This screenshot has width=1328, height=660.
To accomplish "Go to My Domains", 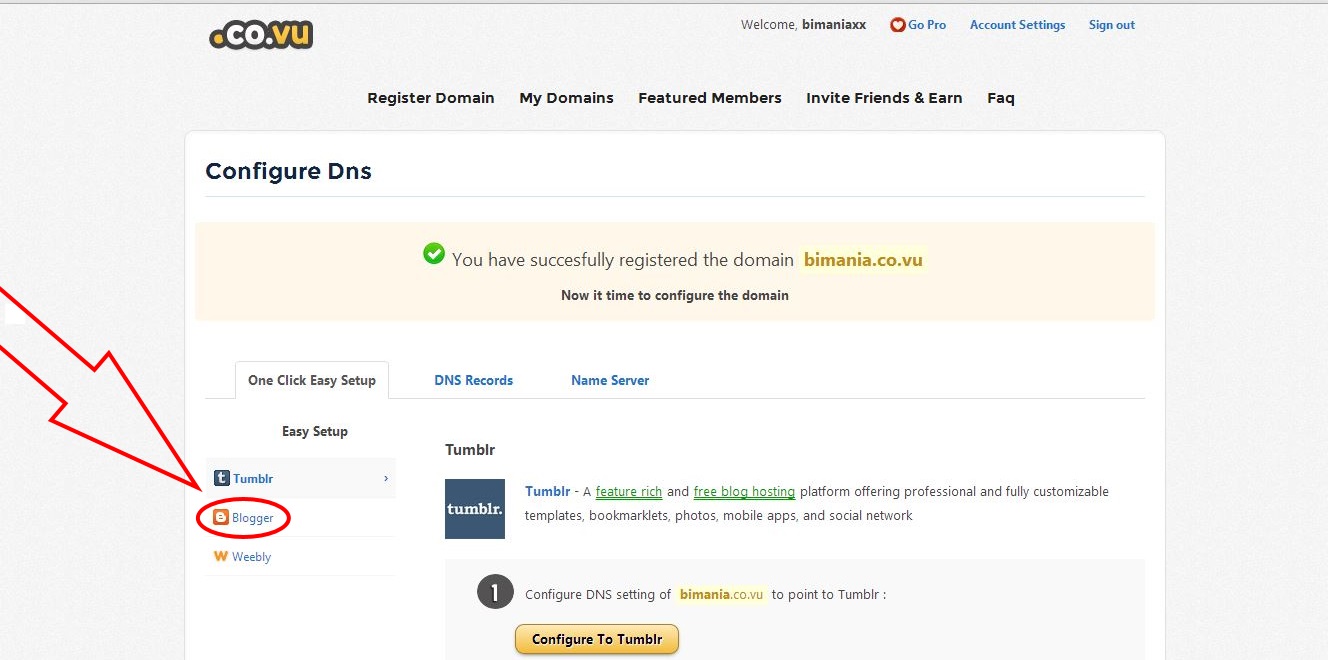I will tap(566, 98).
